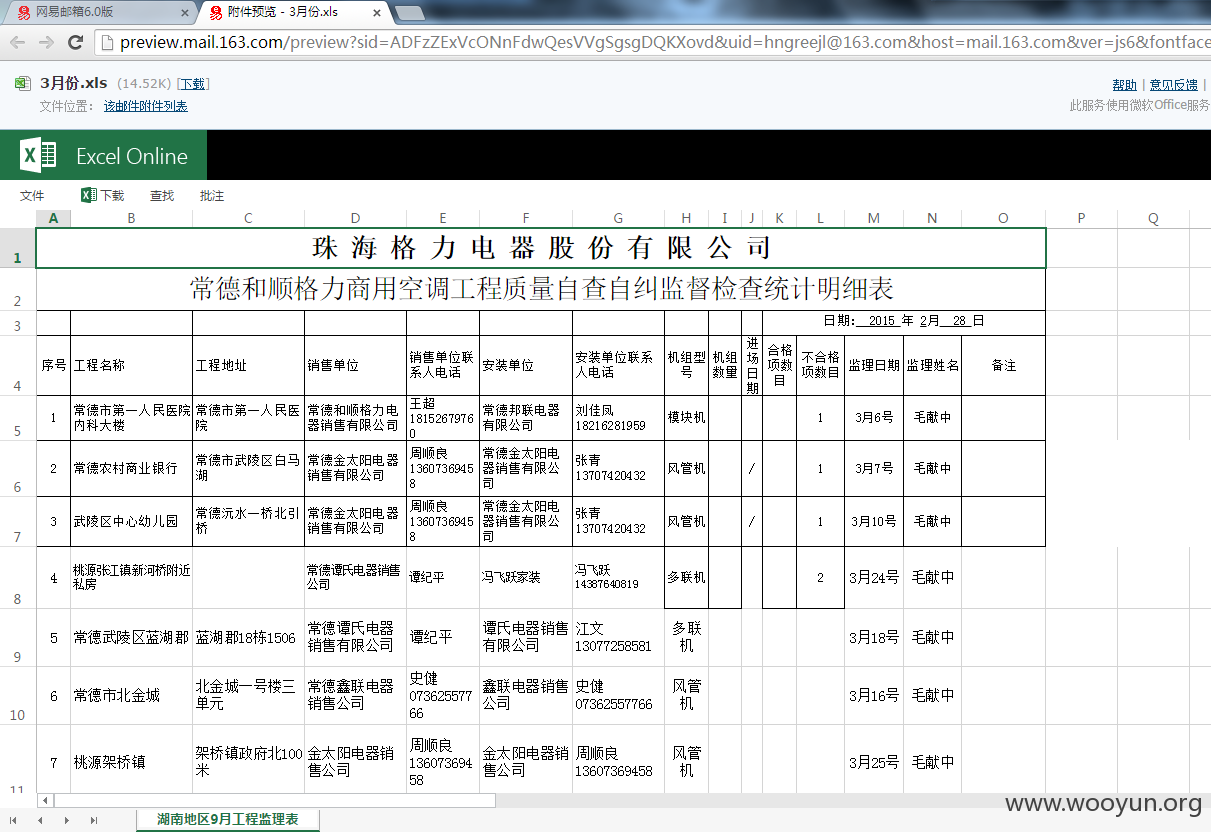This screenshot has height=832, width=1211.
Task: Click cell 蓝湖郡18栋1506
Action: 249,638
